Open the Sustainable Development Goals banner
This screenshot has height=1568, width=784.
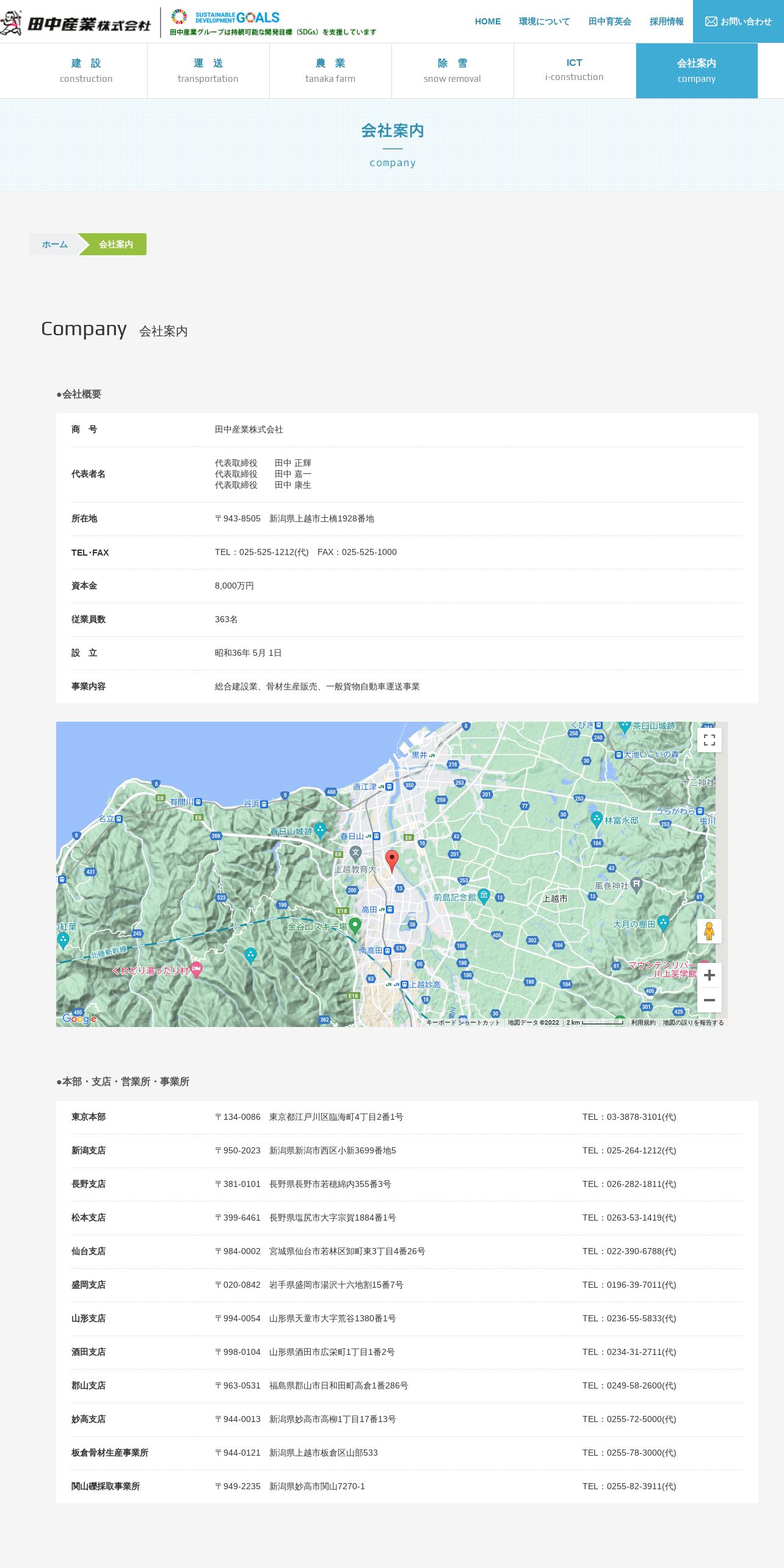[273, 23]
